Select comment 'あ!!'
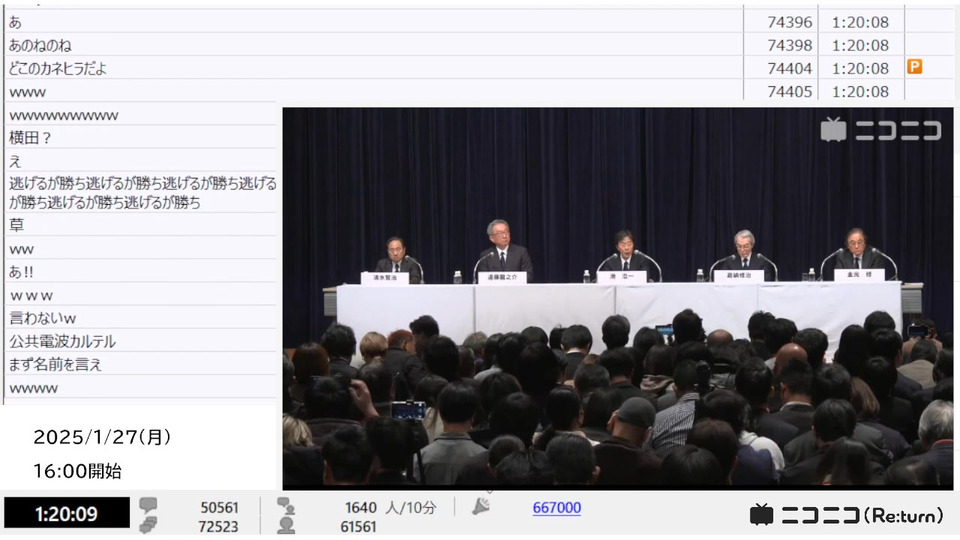The image size is (960, 540). click(x=21, y=272)
